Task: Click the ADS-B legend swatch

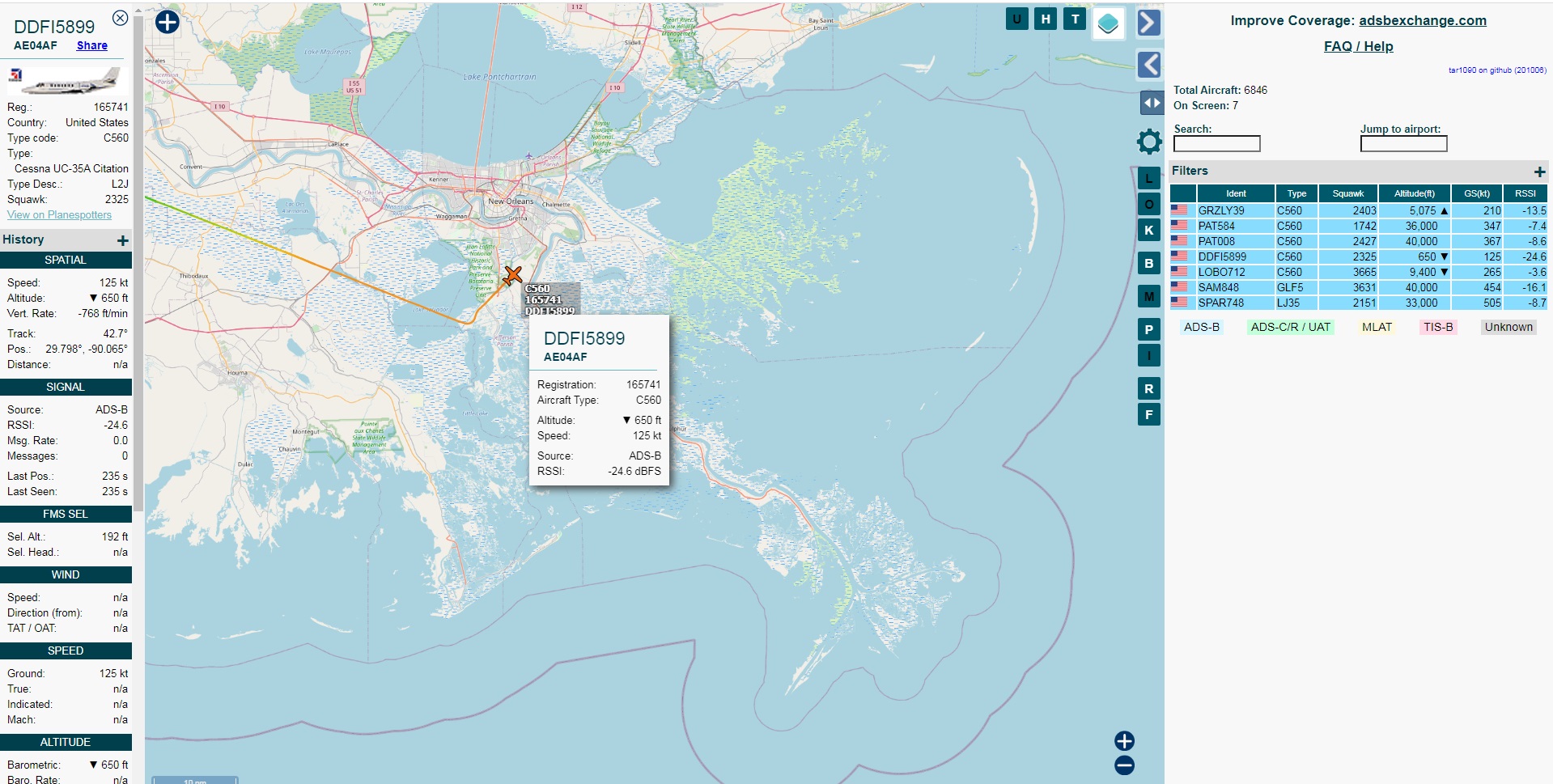Action: [x=1202, y=327]
